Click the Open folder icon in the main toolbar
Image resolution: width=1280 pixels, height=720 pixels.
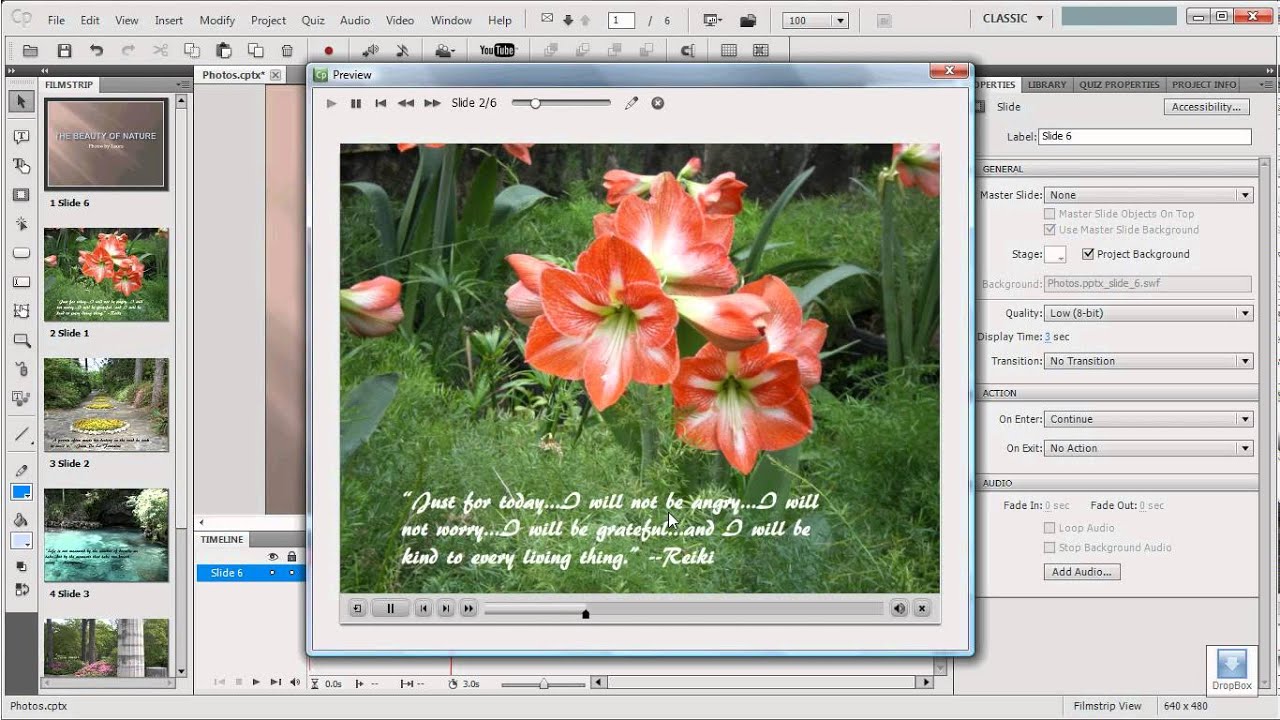click(30, 51)
